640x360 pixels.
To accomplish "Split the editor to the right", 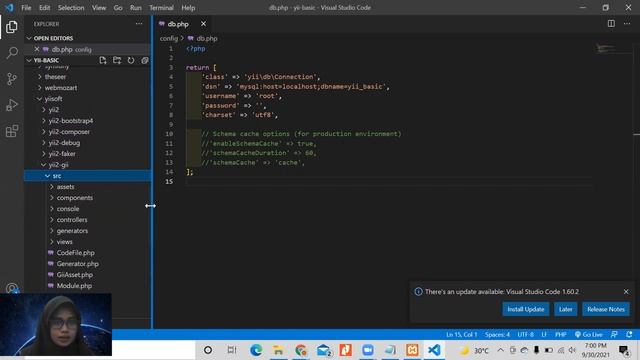I will point(611,24).
